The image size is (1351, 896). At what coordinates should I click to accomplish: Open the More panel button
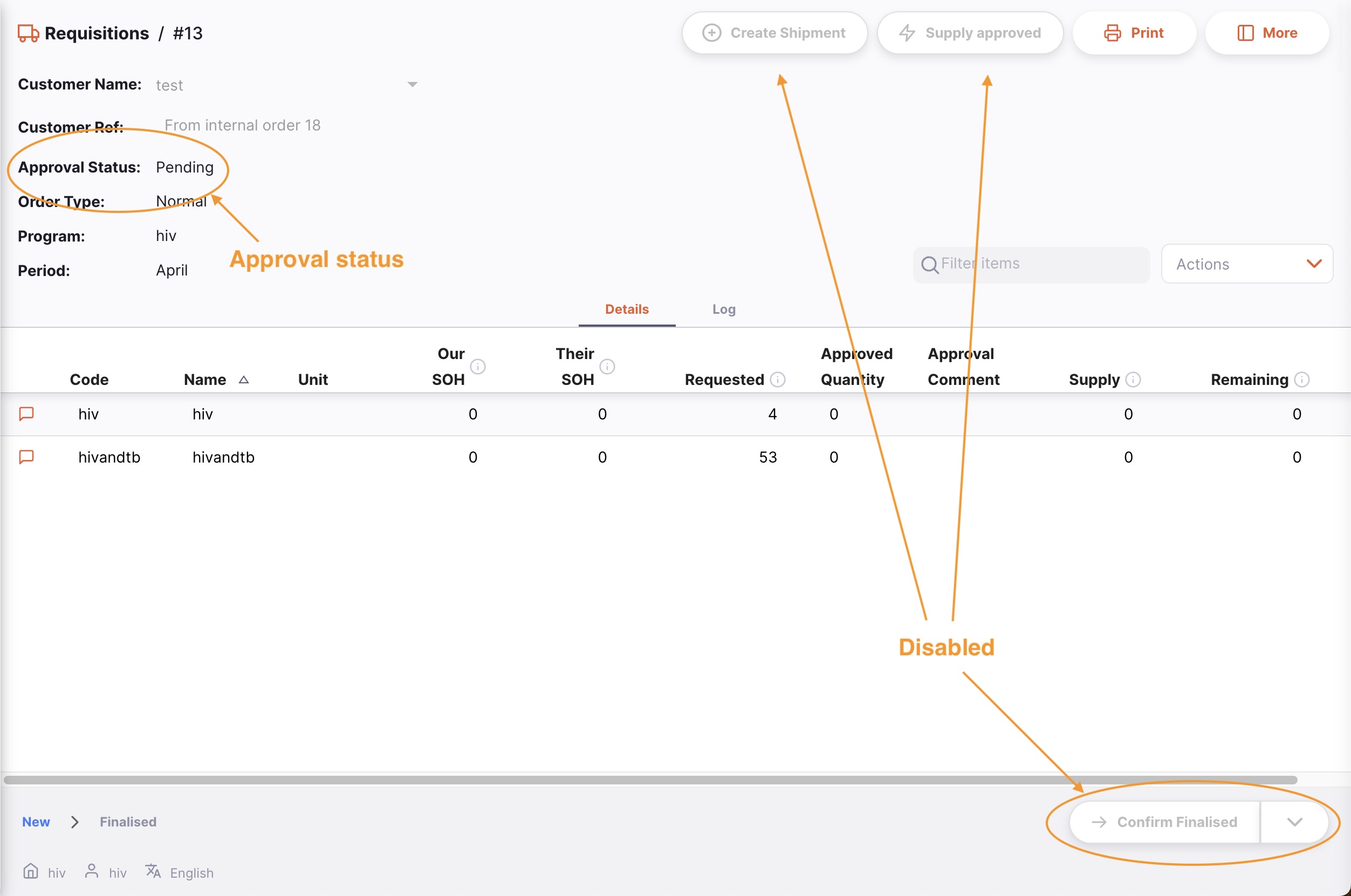(1266, 33)
